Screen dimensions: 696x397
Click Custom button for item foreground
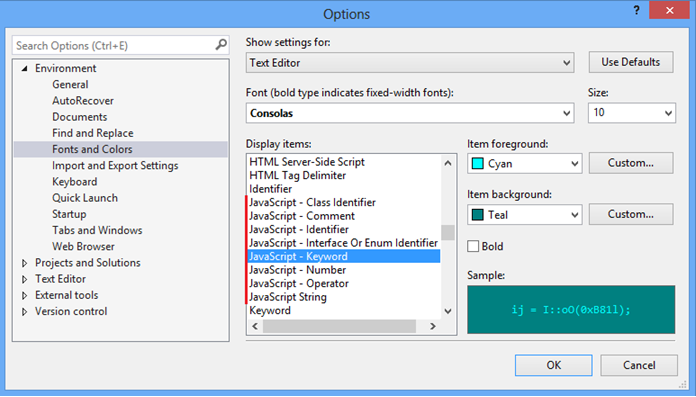coord(631,163)
